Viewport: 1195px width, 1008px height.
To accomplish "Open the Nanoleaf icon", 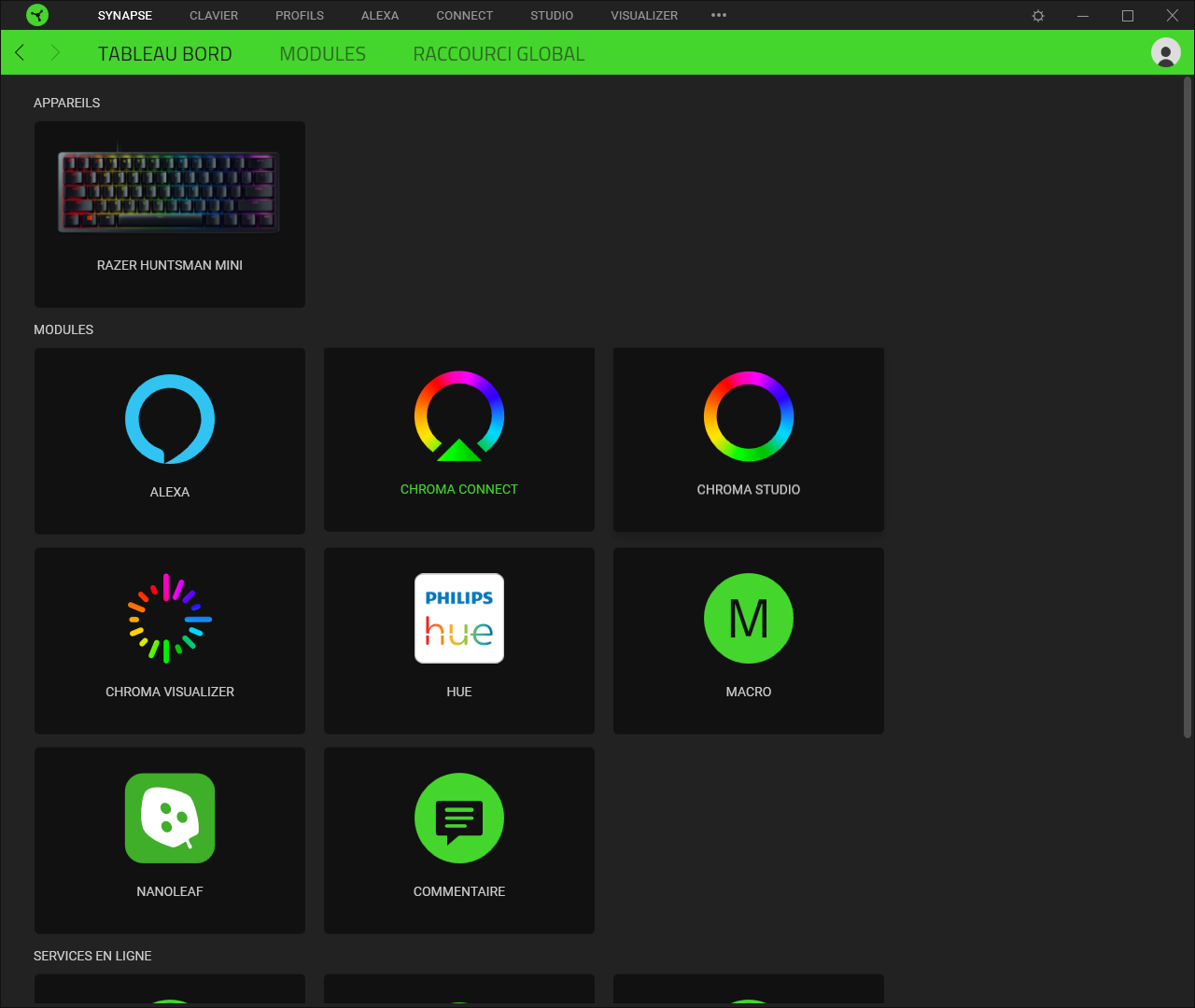I will click(x=170, y=819).
